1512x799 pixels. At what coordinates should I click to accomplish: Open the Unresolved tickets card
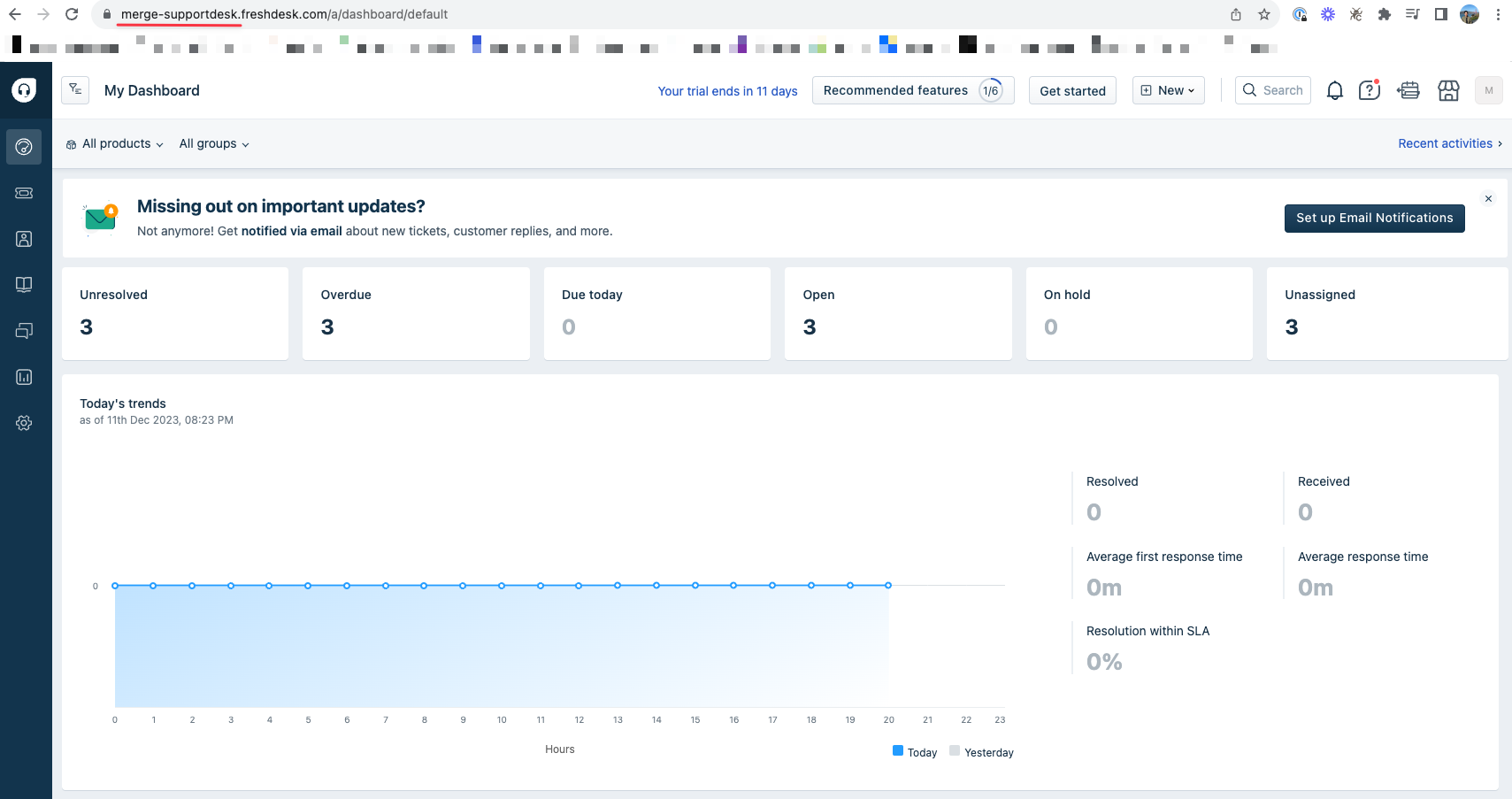tap(175, 313)
